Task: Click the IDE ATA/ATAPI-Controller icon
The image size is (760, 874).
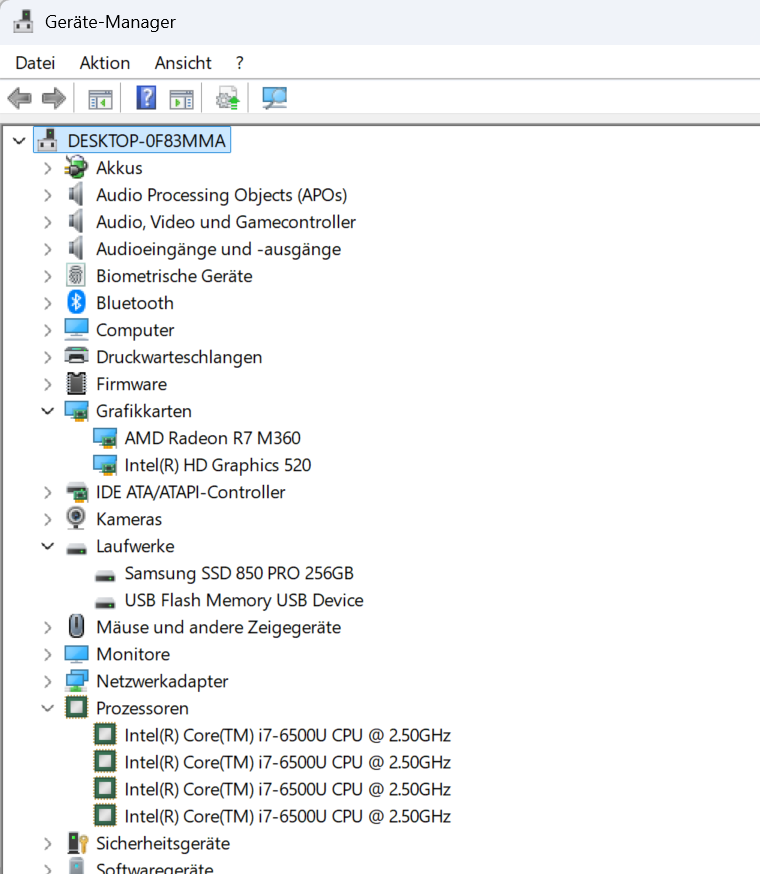Action: 77,492
